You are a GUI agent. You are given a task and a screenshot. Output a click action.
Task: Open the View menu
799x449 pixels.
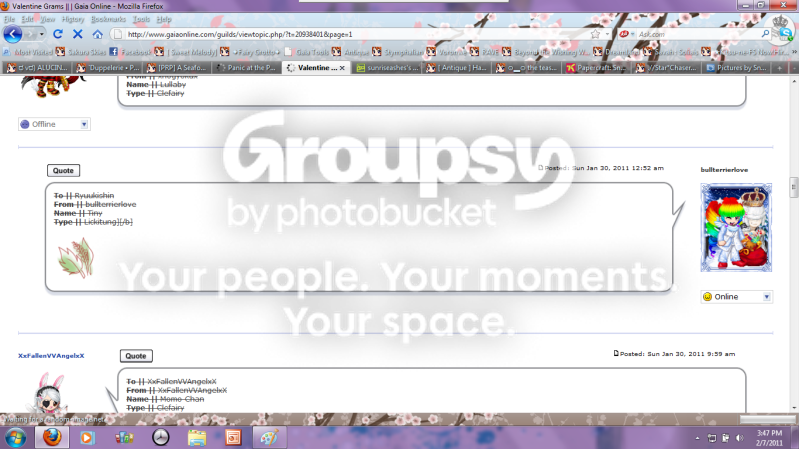point(47,19)
